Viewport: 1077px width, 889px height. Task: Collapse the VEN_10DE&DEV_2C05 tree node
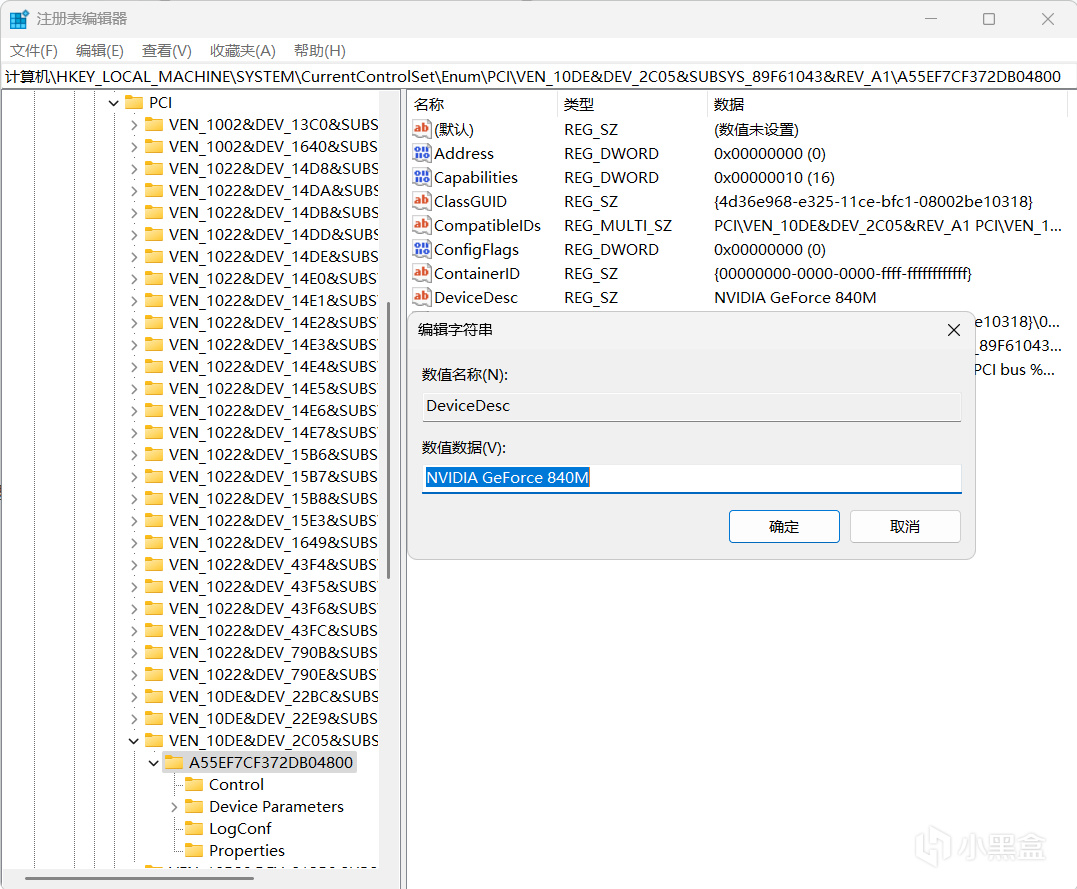tap(134, 741)
